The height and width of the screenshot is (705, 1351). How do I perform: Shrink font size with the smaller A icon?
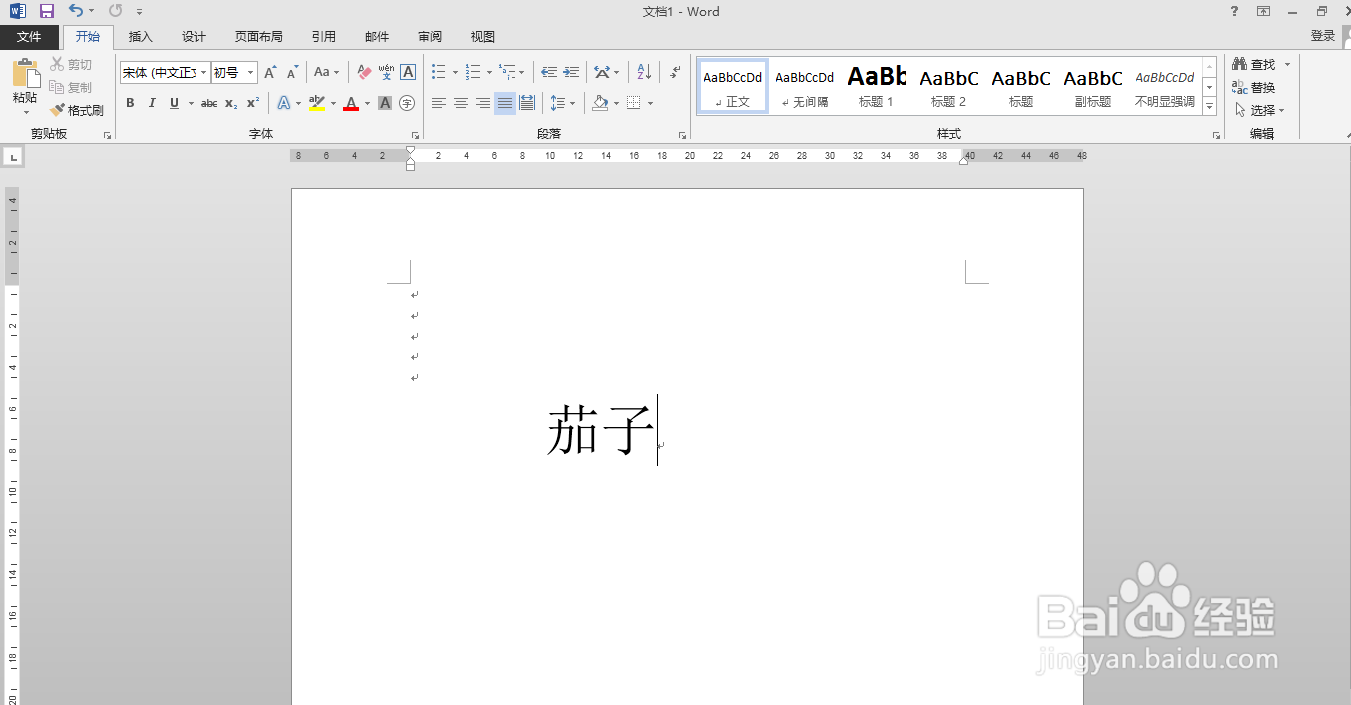tap(292, 72)
